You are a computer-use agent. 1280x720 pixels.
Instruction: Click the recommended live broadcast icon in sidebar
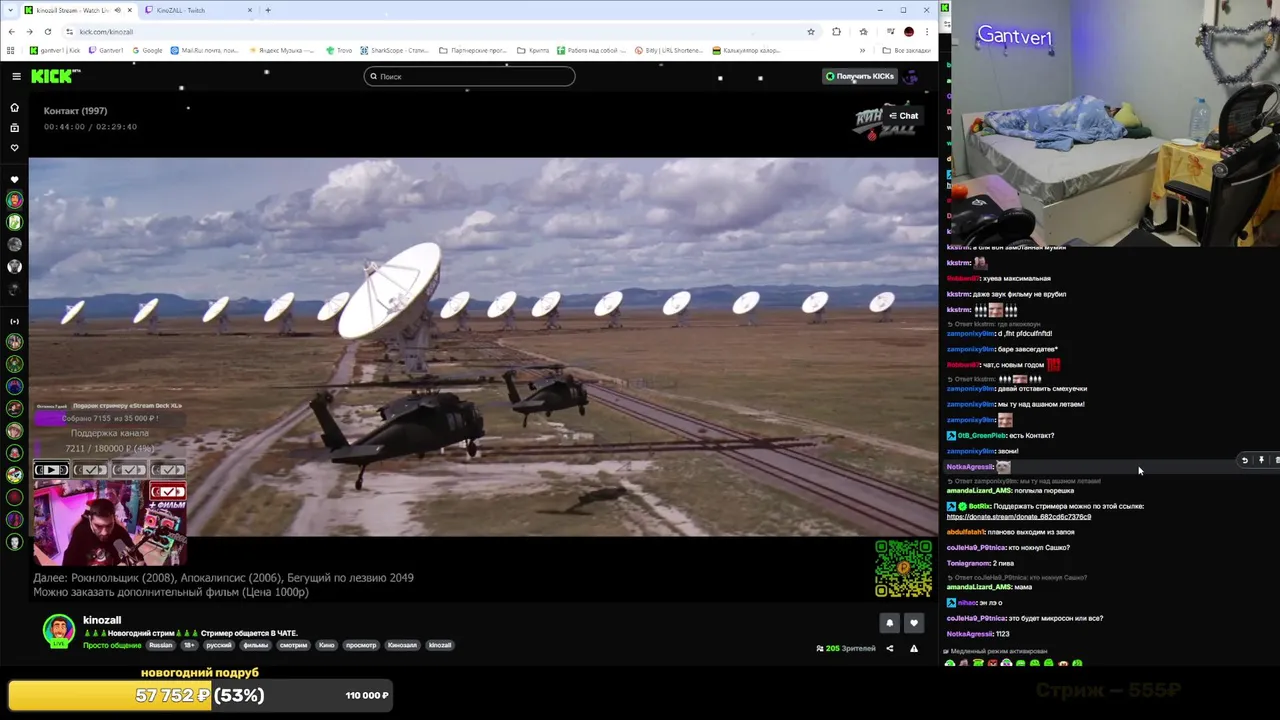pos(14,322)
